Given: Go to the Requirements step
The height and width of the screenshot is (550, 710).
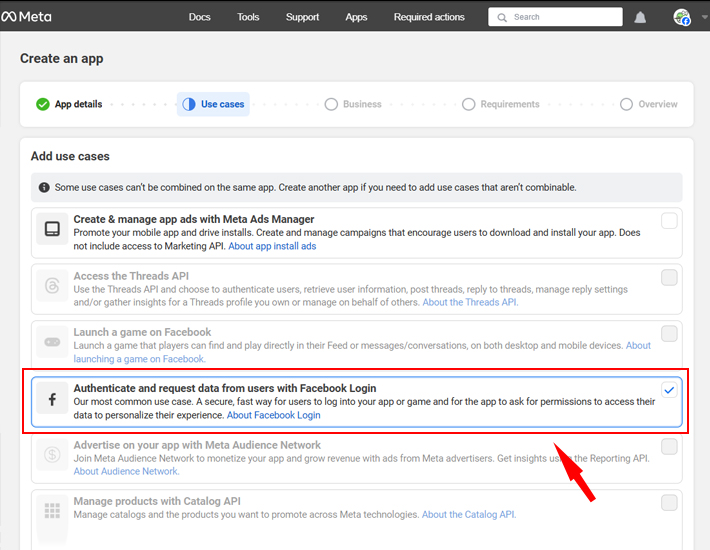Looking at the screenshot, I should [501, 104].
